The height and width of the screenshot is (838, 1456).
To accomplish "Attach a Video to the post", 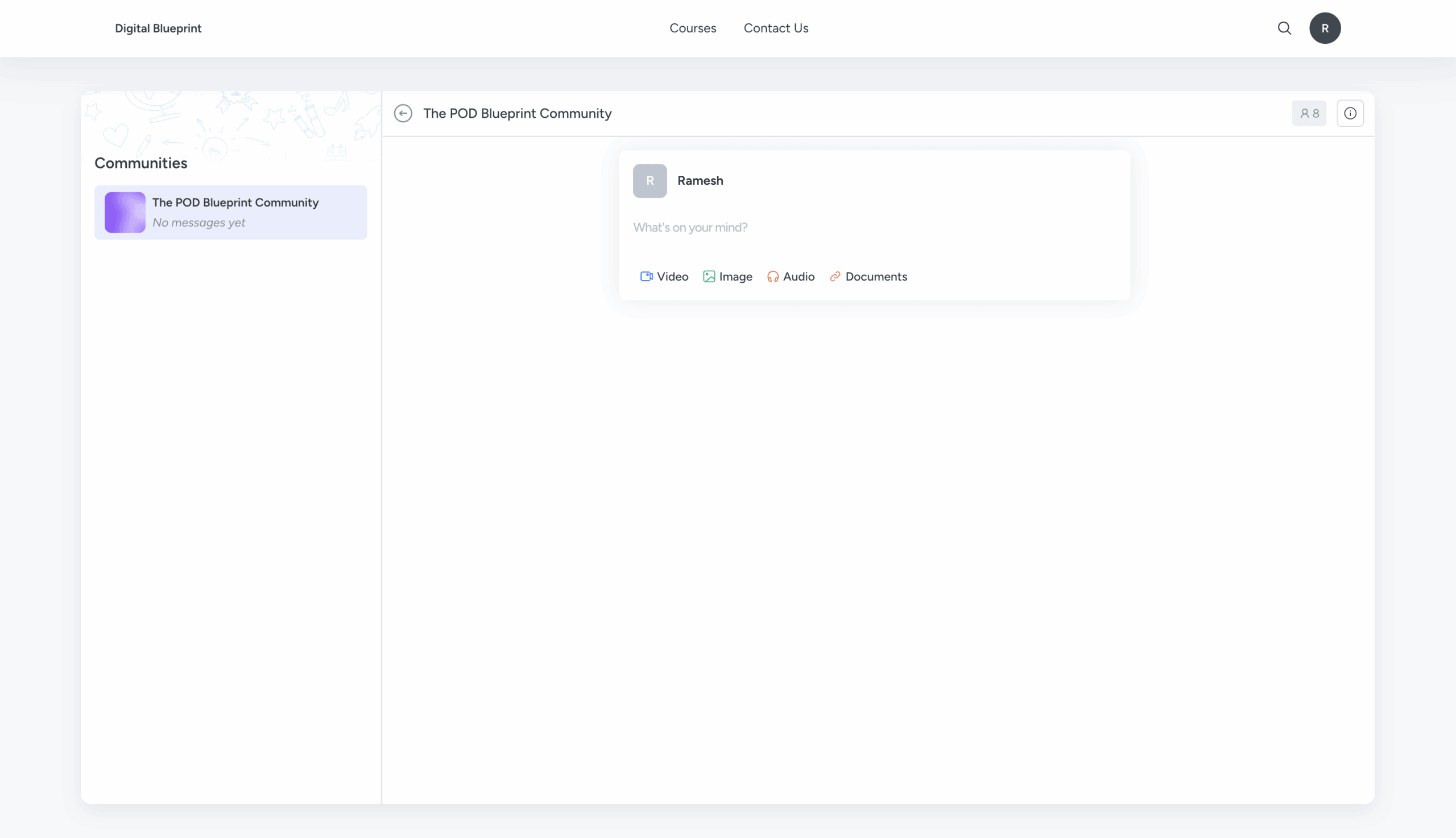I will tap(664, 277).
